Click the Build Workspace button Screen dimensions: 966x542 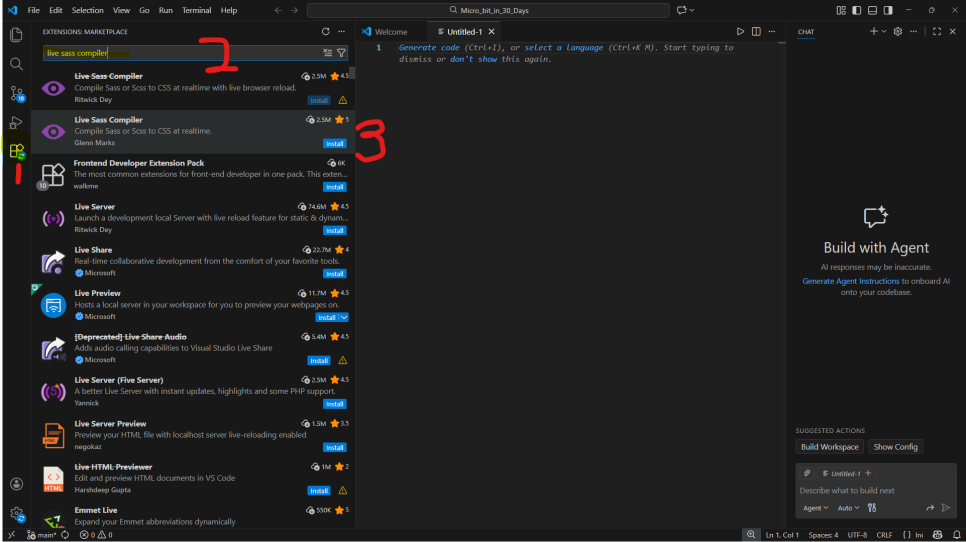point(829,447)
